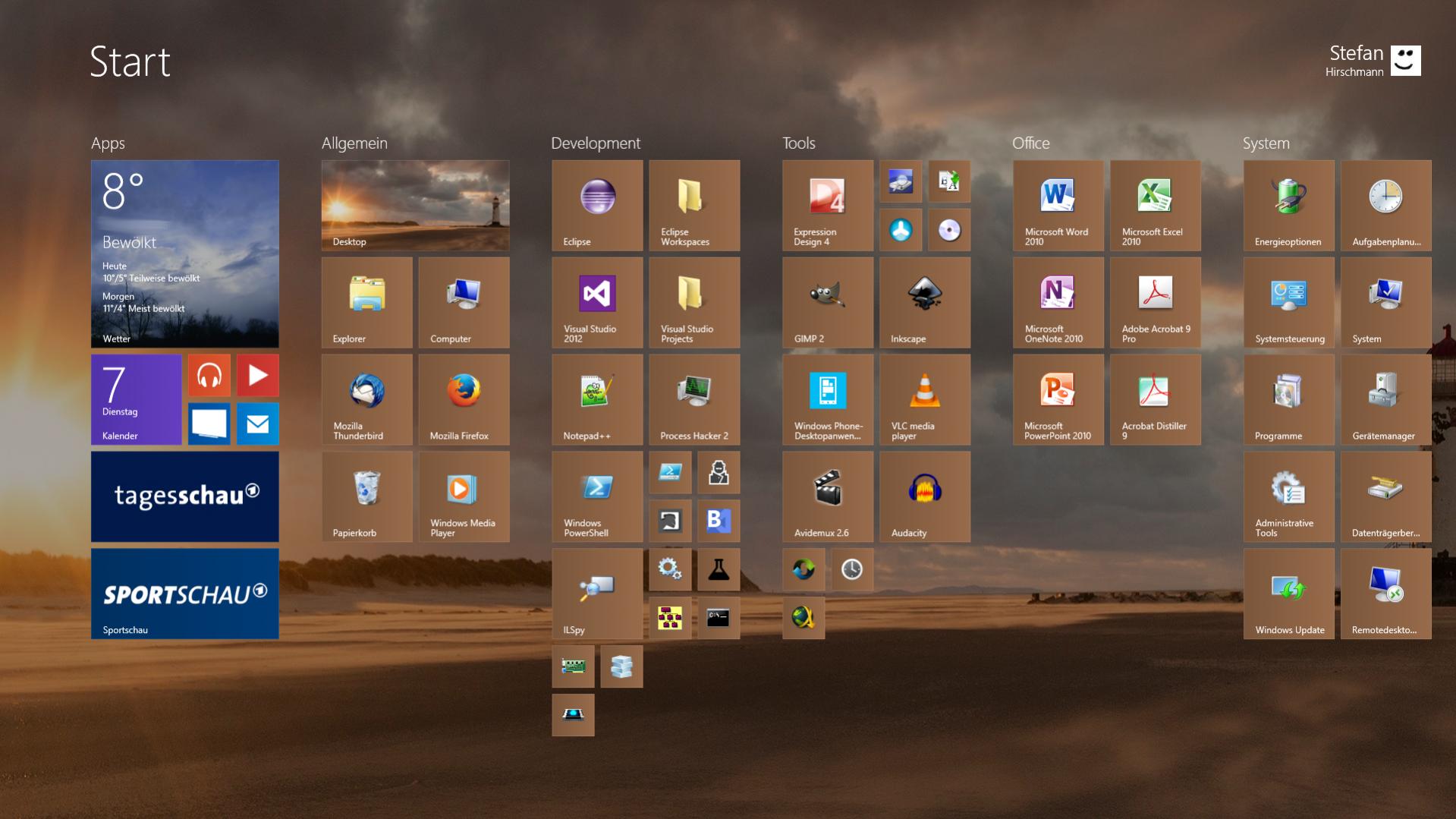Open Microsoft OneNote 2010
The width and height of the screenshot is (1456, 819).
[x=1059, y=302]
